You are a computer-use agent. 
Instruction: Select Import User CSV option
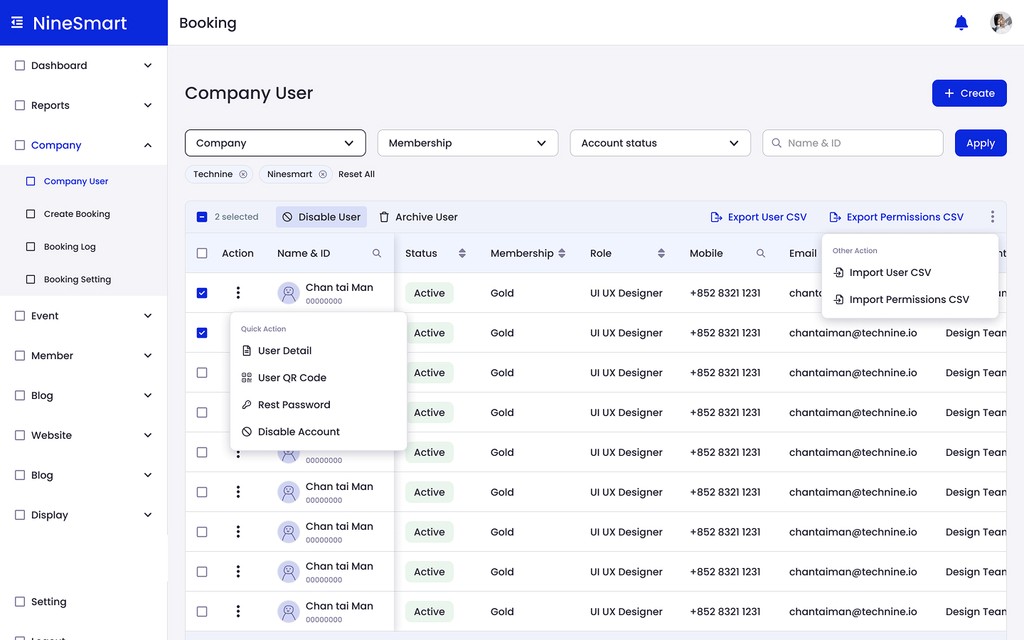click(889, 273)
